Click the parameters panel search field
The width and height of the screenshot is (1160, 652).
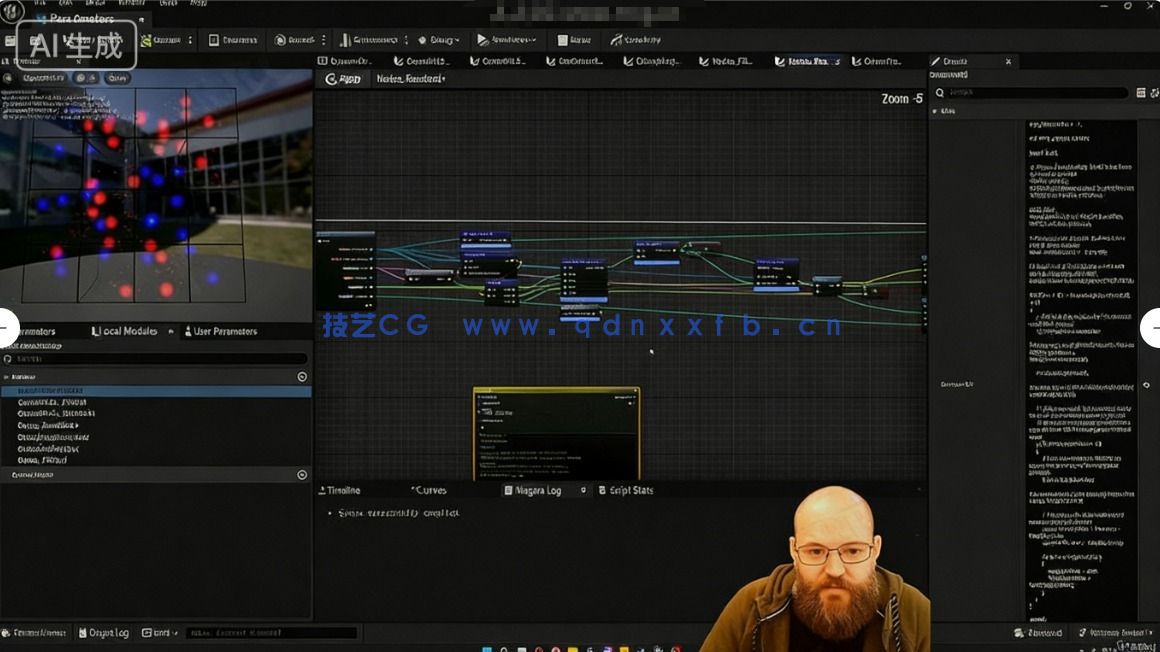point(155,358)
